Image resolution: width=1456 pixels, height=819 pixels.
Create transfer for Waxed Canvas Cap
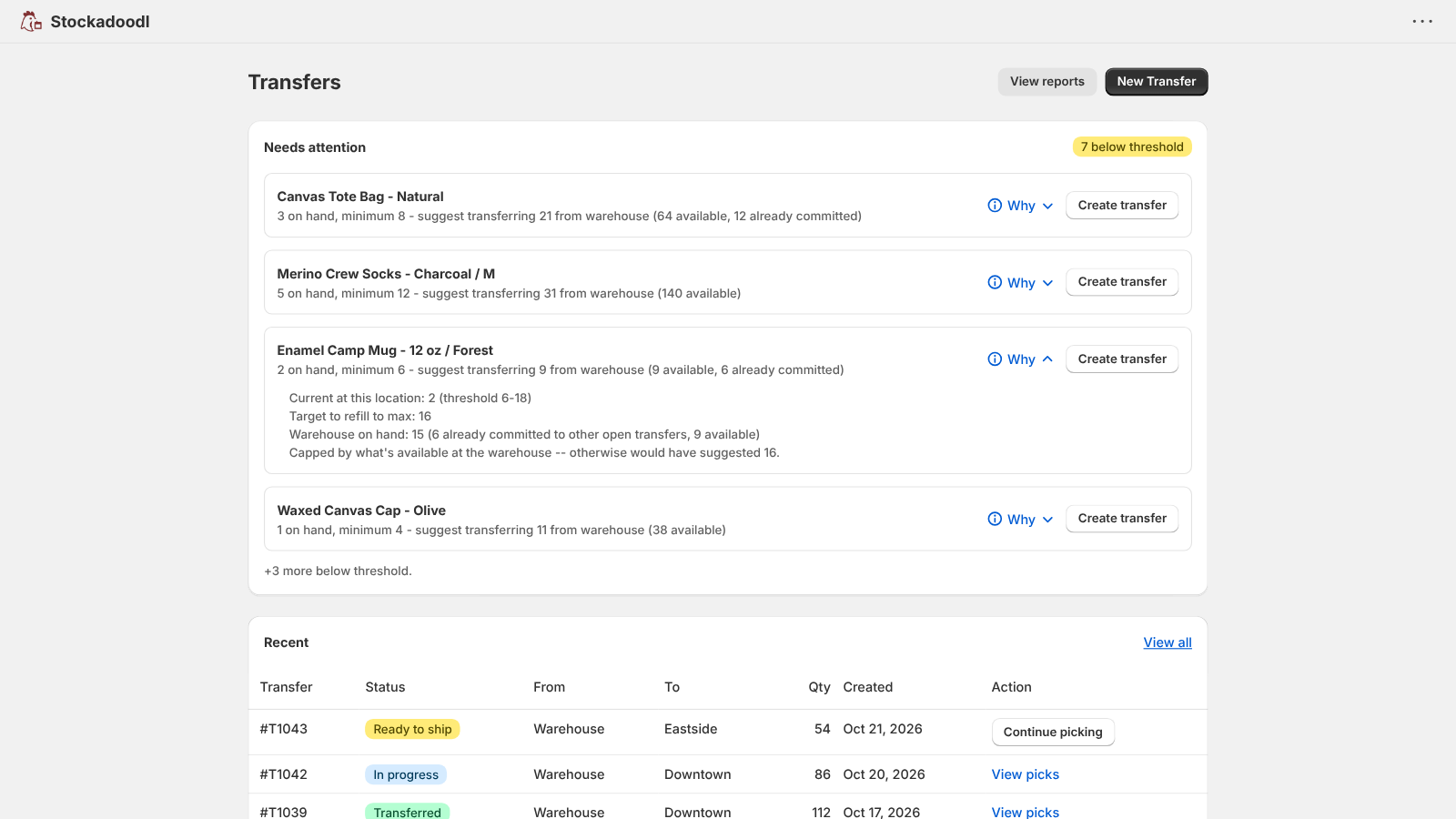[x=1122, y=519]
